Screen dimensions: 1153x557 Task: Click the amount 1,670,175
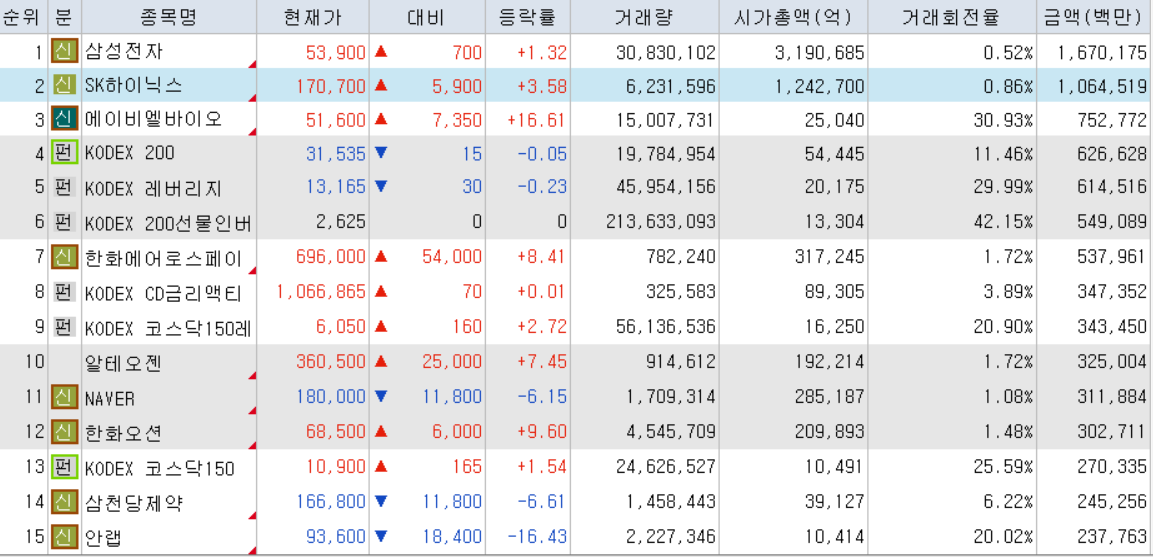(1102, 52)
